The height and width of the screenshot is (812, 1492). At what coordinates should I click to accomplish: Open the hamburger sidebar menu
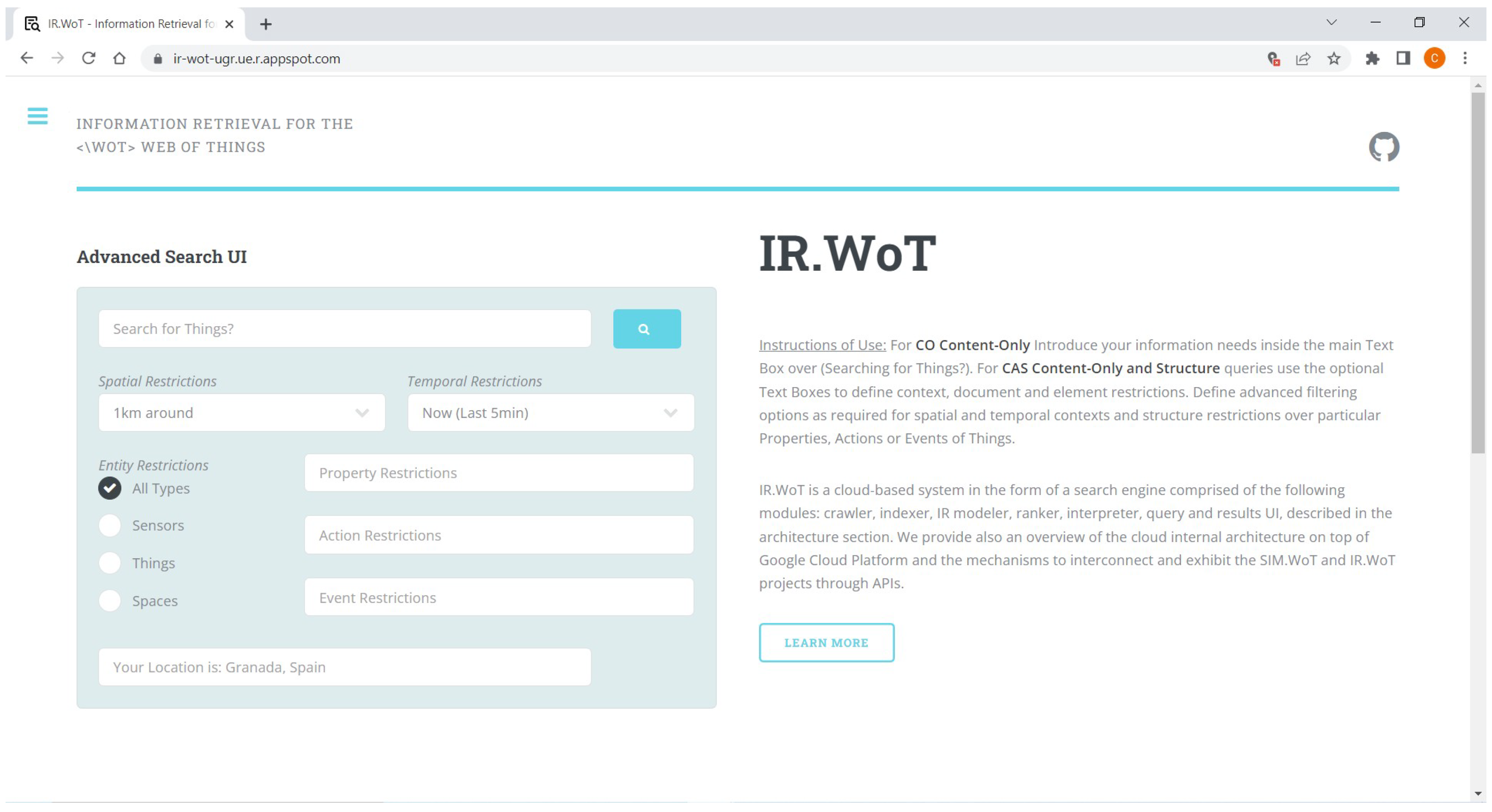pos(38,116)
